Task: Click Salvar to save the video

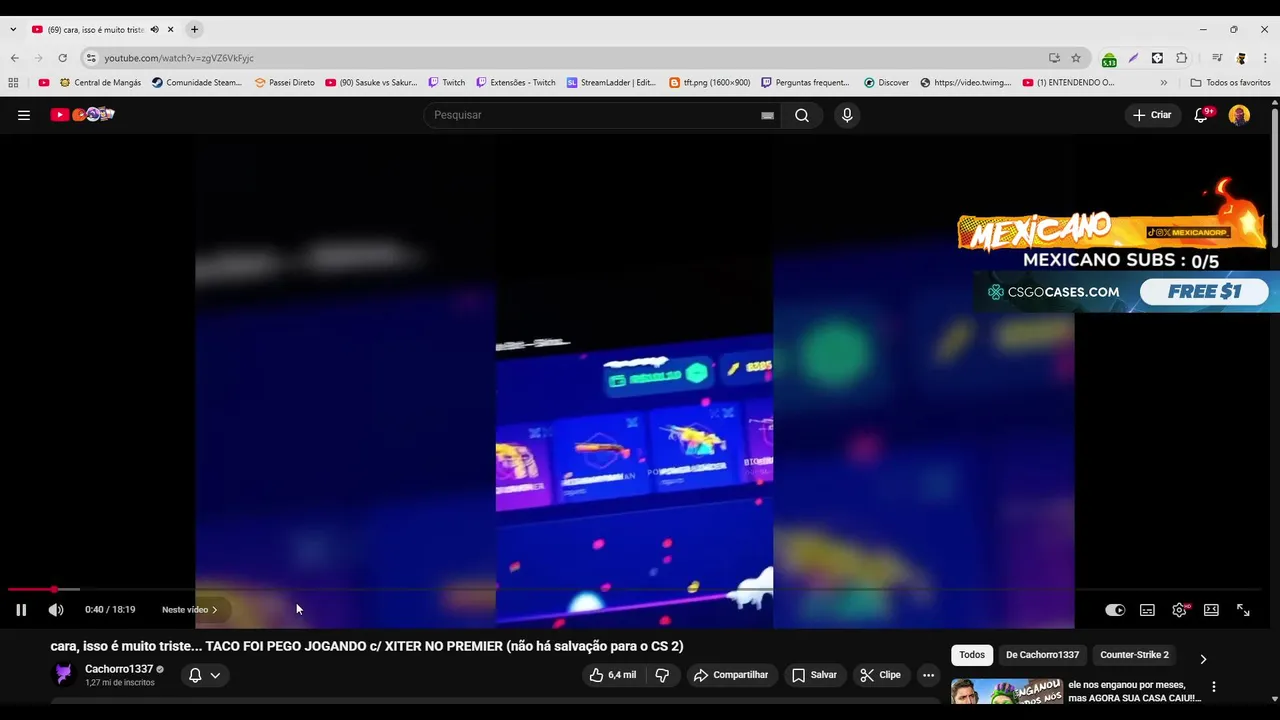Action: 814,675
